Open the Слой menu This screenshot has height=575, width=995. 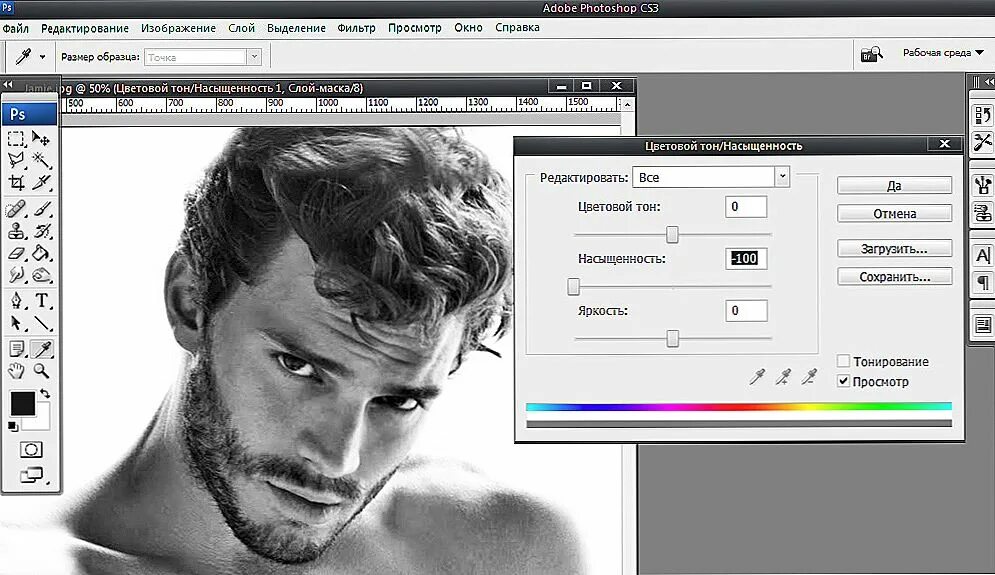(x=242, y=29)
